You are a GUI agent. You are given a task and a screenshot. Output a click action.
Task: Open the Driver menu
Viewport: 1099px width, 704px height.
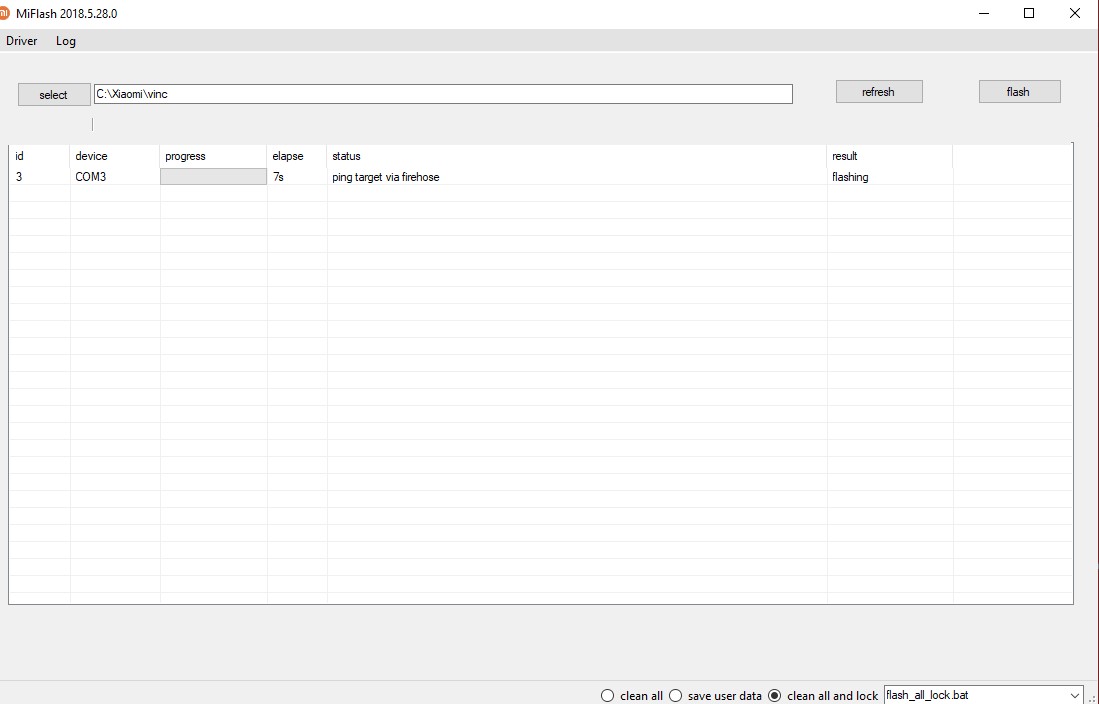click(22, 41)
